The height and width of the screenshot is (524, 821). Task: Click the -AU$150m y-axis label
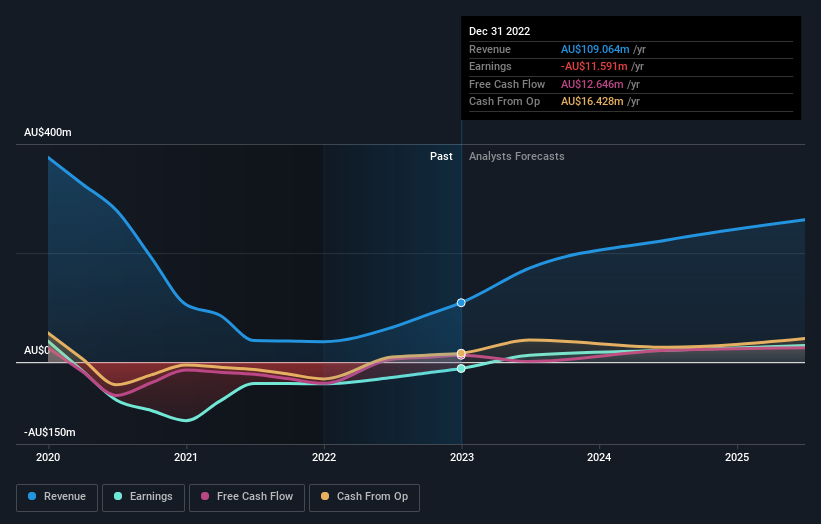[50, 432]
